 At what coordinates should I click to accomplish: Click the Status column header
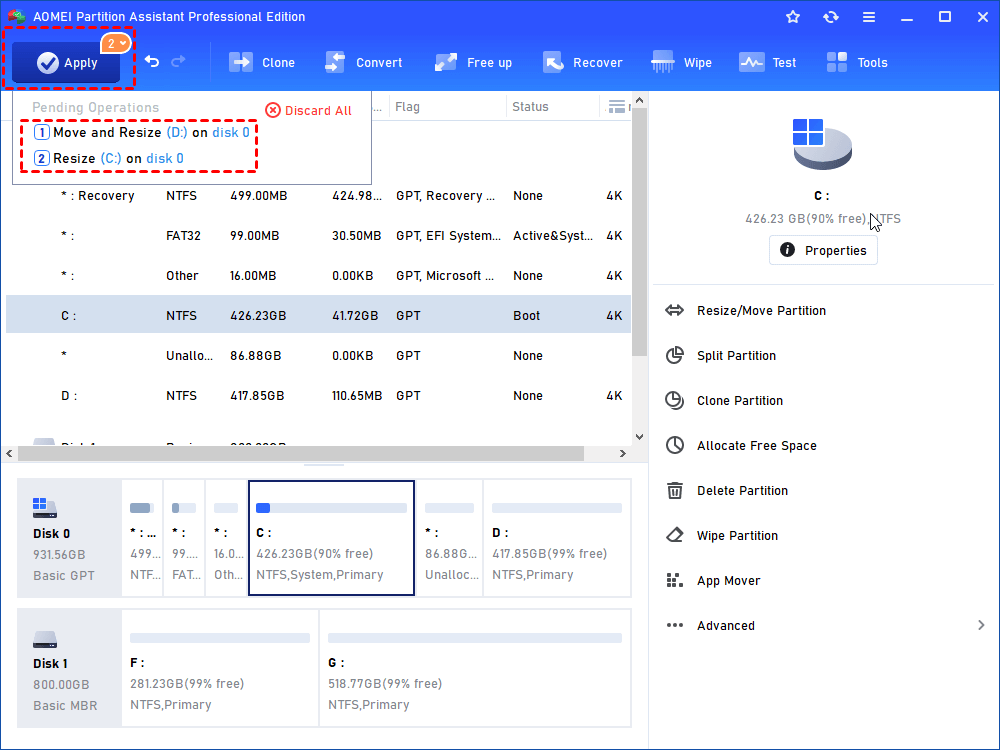coord(531,107)
